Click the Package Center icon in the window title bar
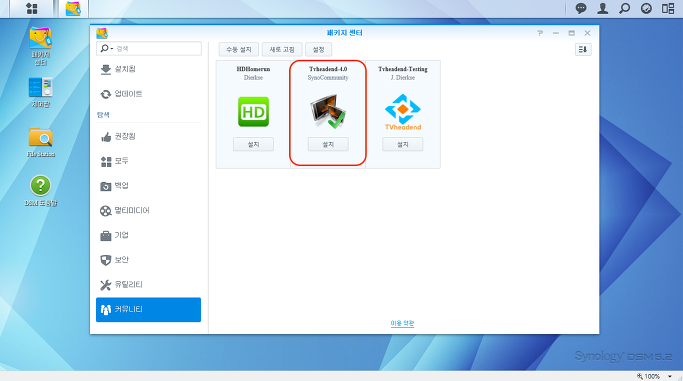The image size is (683, 381). (102, 33)
